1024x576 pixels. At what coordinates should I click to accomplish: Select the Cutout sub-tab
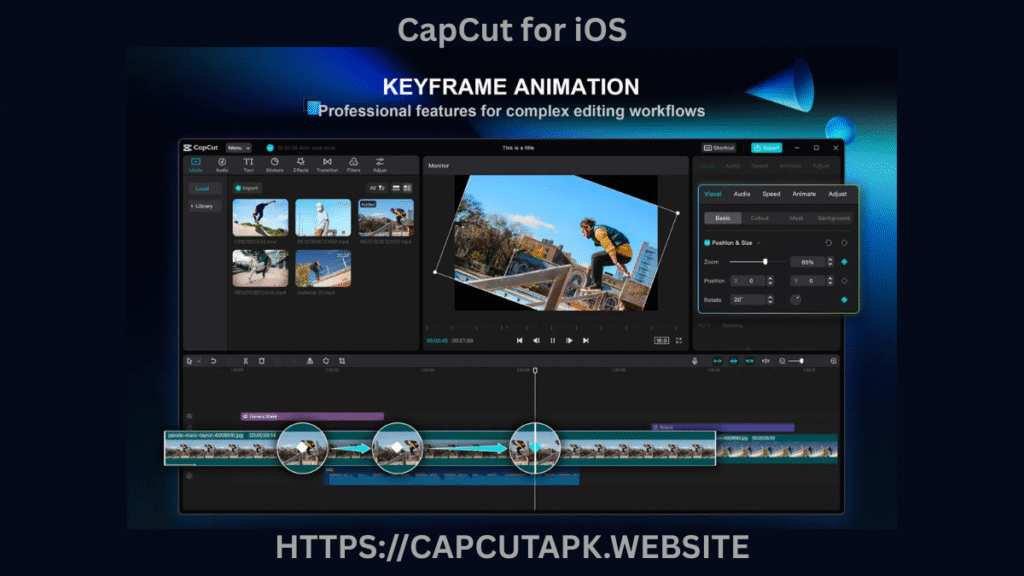tap(759, 217)
